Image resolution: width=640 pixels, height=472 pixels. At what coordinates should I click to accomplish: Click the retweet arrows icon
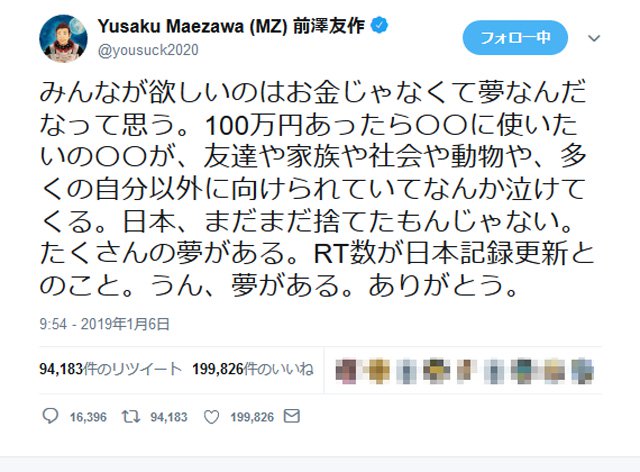pyautogui.click(x=131, y=417)
